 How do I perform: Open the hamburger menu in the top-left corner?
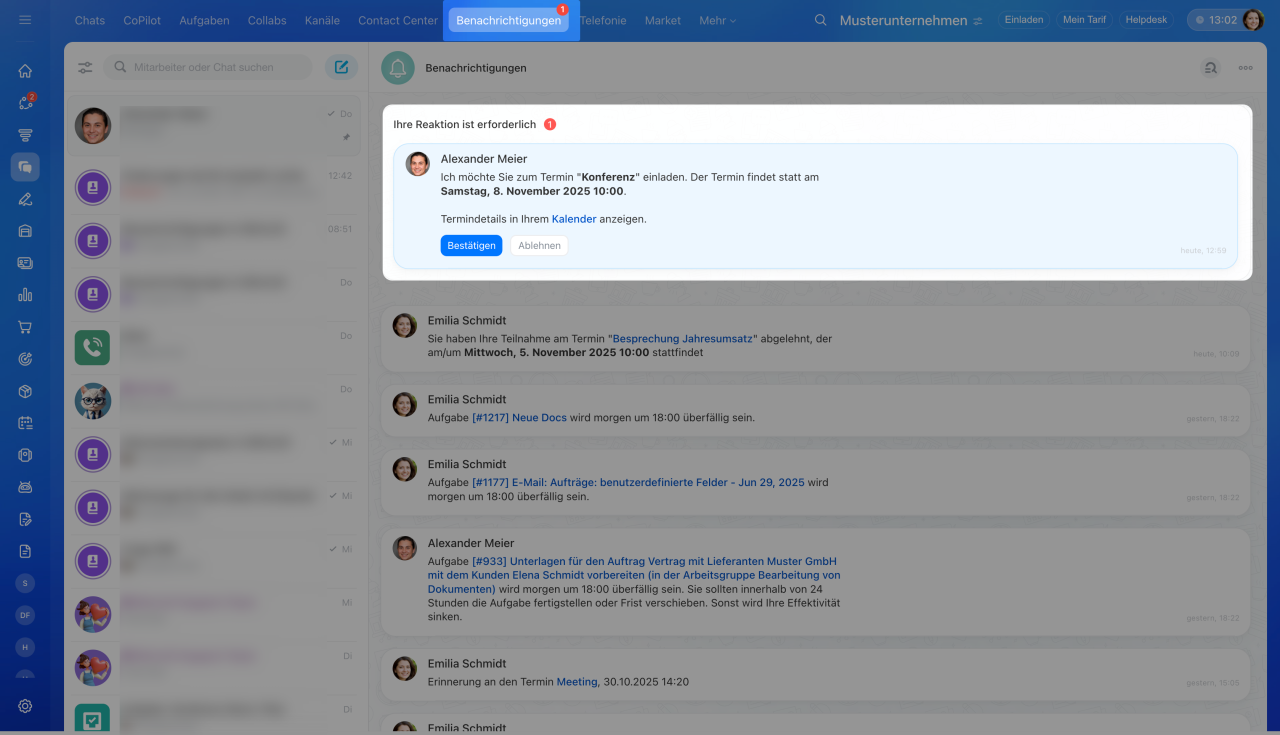pos(25,20)
